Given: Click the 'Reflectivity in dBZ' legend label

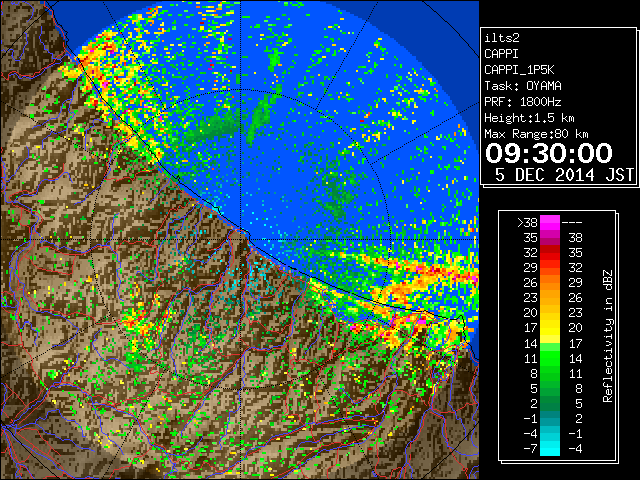Looking at the screenshot, I should (608, 336).
